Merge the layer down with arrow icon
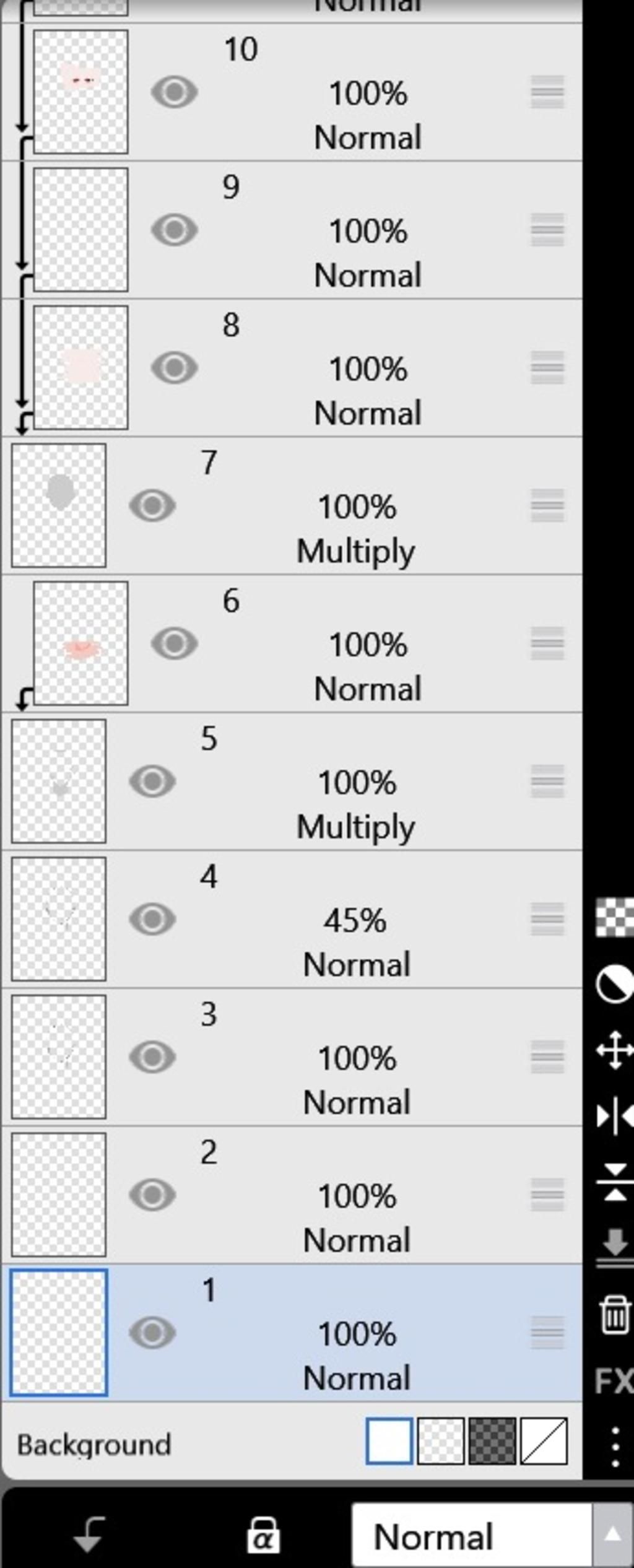The width and height of the screenshot is (634, 1568). 614,1246
